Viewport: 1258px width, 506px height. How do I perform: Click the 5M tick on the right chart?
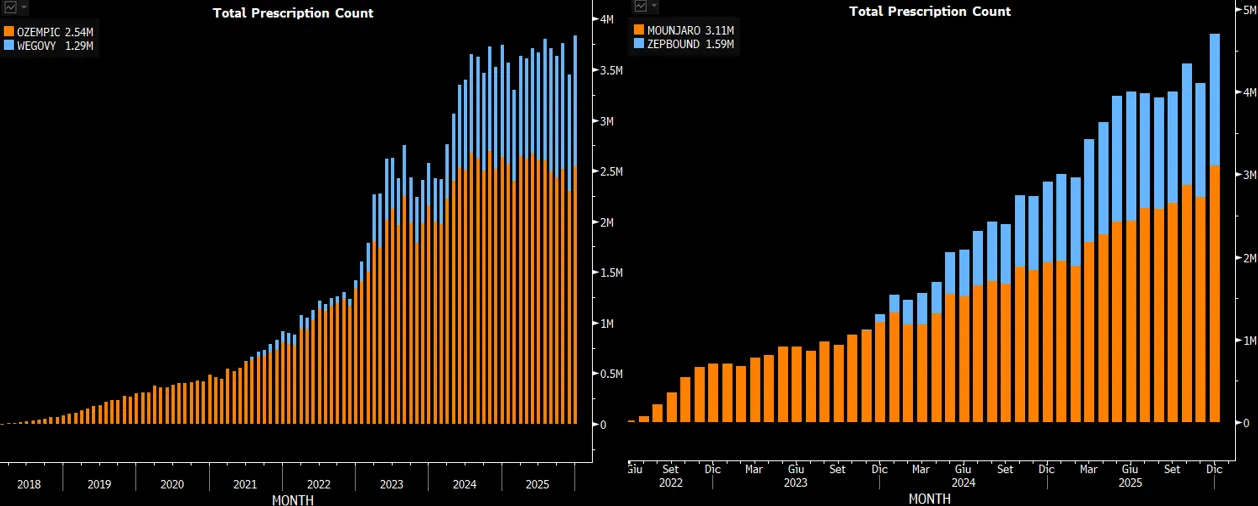[1250, 9]
